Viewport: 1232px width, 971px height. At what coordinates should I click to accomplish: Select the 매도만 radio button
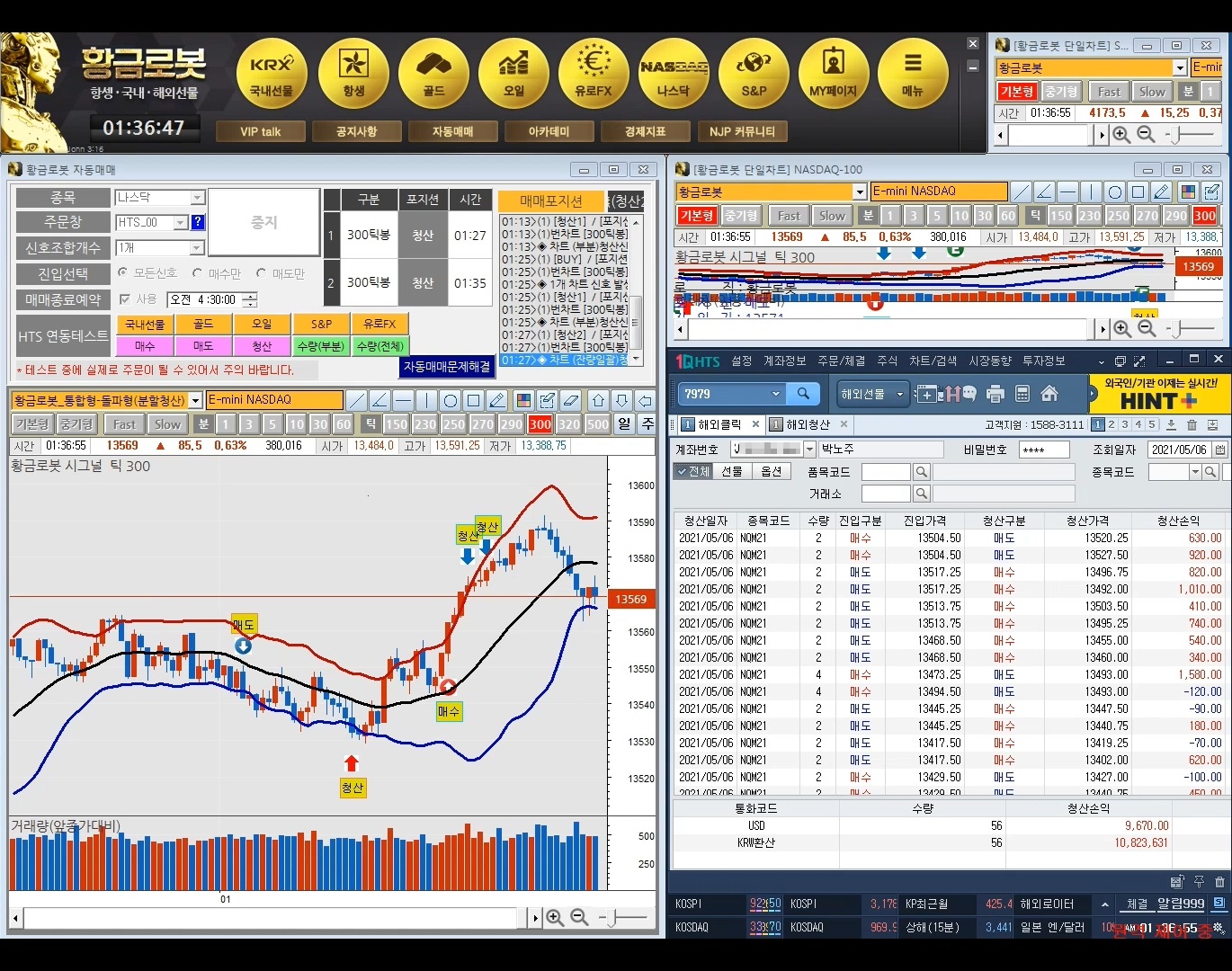click(x=261, y=272)
